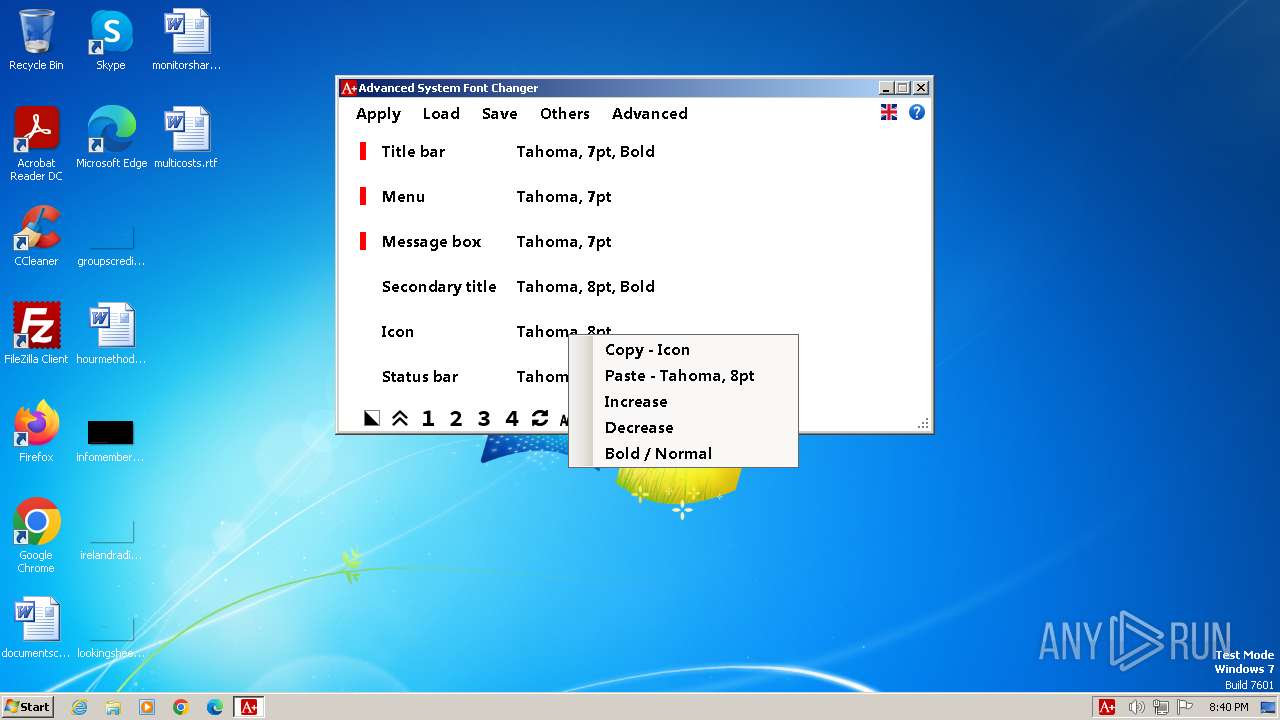The image size is (1280, 720).
Task: Open the volume speaker tray icon
Action: [x=1136, y=707]
